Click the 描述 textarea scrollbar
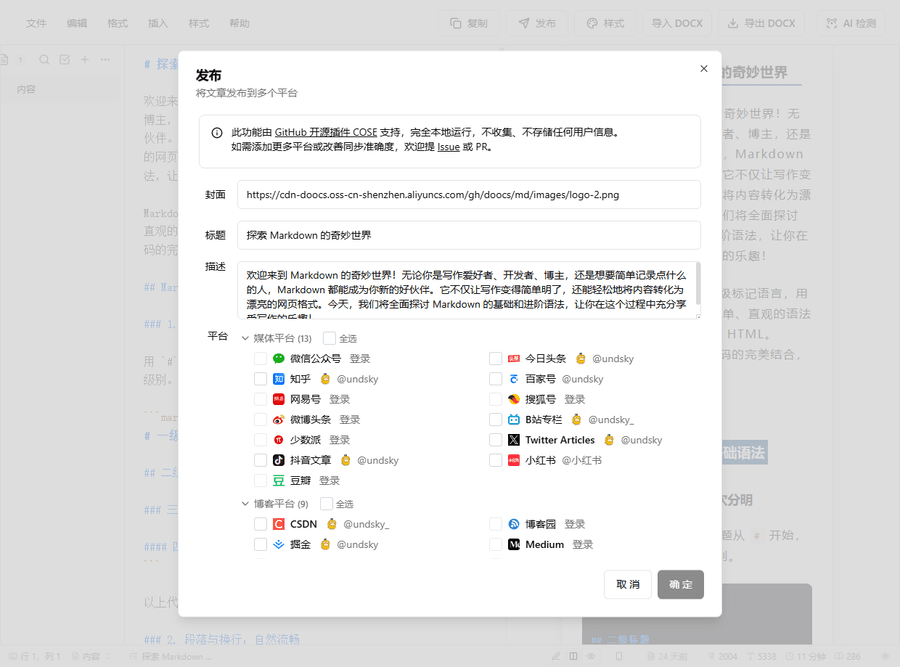This screenshot has width=900, height=667. [698, 284]
